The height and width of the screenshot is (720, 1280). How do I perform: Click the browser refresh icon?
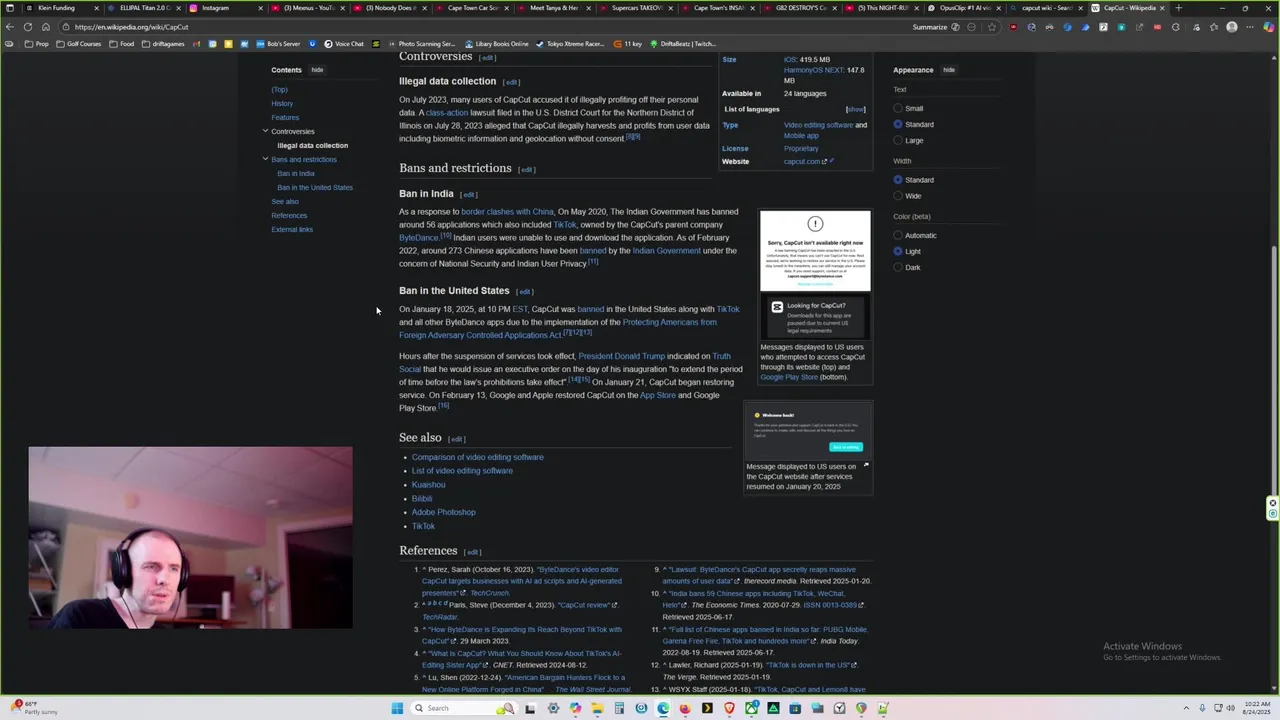pos(29,27)
